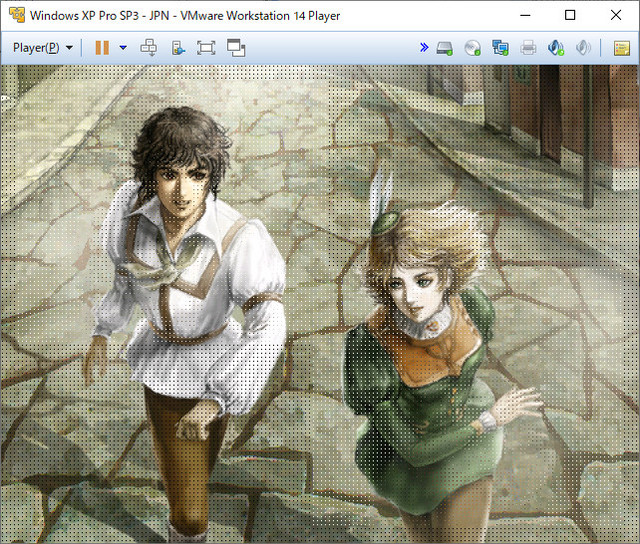Click Send Ctrl+Alt+Del toolbar icon
The image size is (640, 544).
[149, 48]
